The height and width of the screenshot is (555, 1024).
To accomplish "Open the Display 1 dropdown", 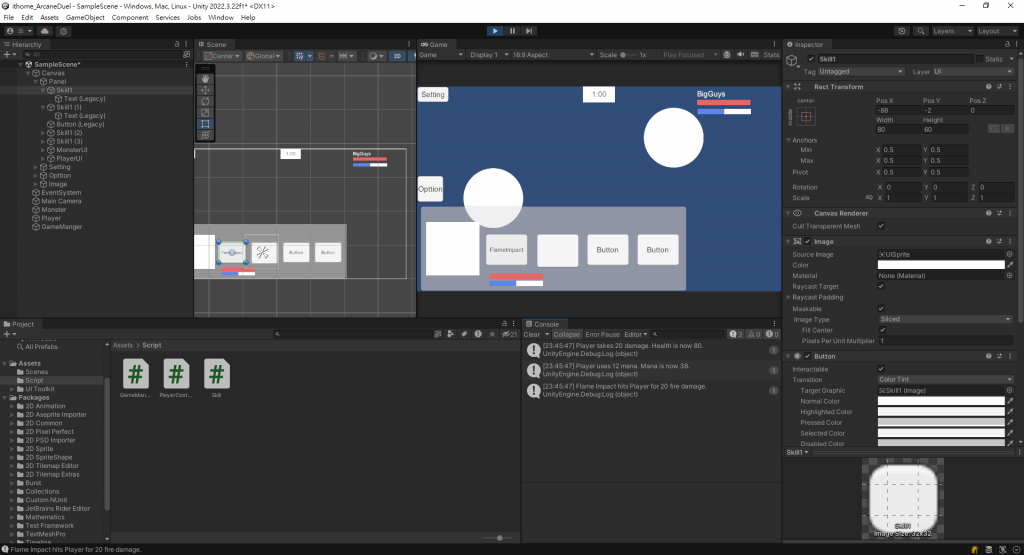I will (x=488, y=55).
